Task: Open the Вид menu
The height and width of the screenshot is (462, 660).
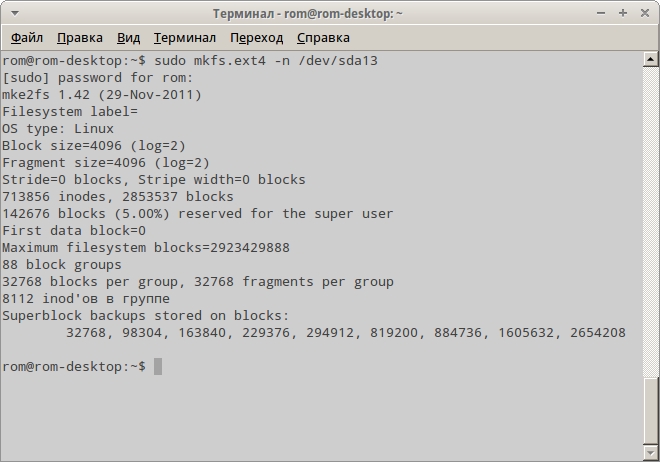Action: click(x=128, y=38)
